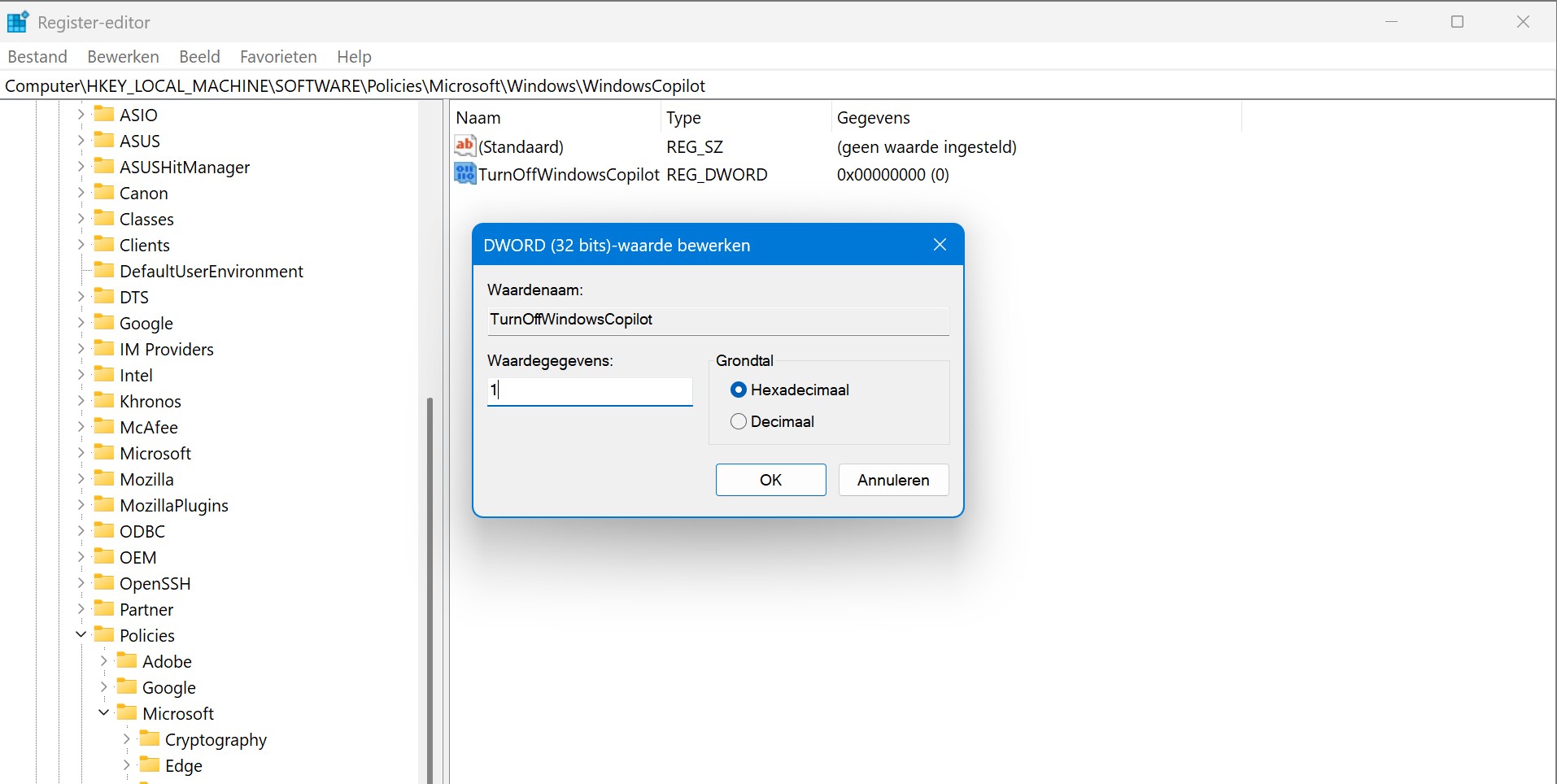Click the REG_DWORD type cell
The image size is (1557, 784).
[717, 174]
